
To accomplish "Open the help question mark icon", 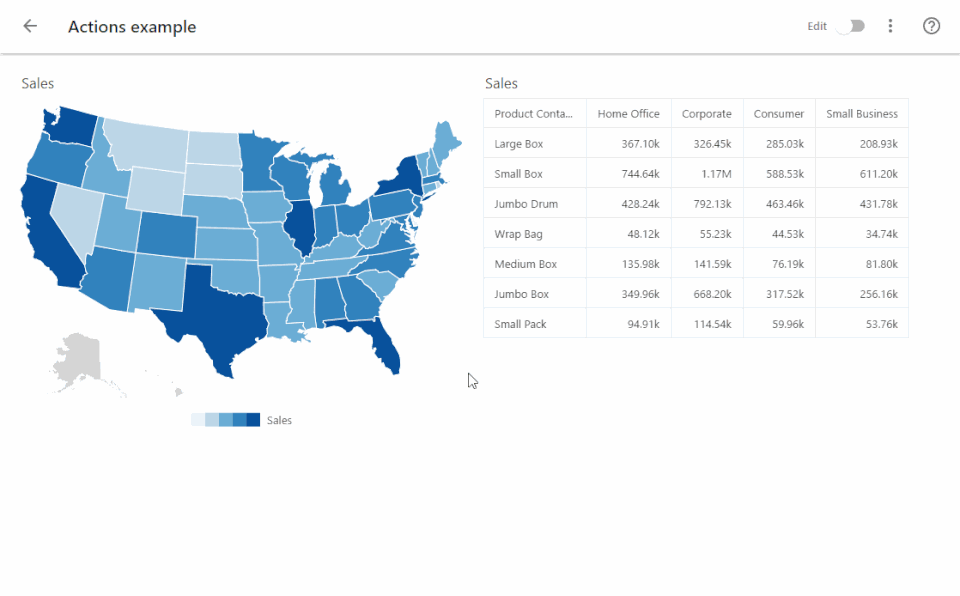I will [931, 26].
